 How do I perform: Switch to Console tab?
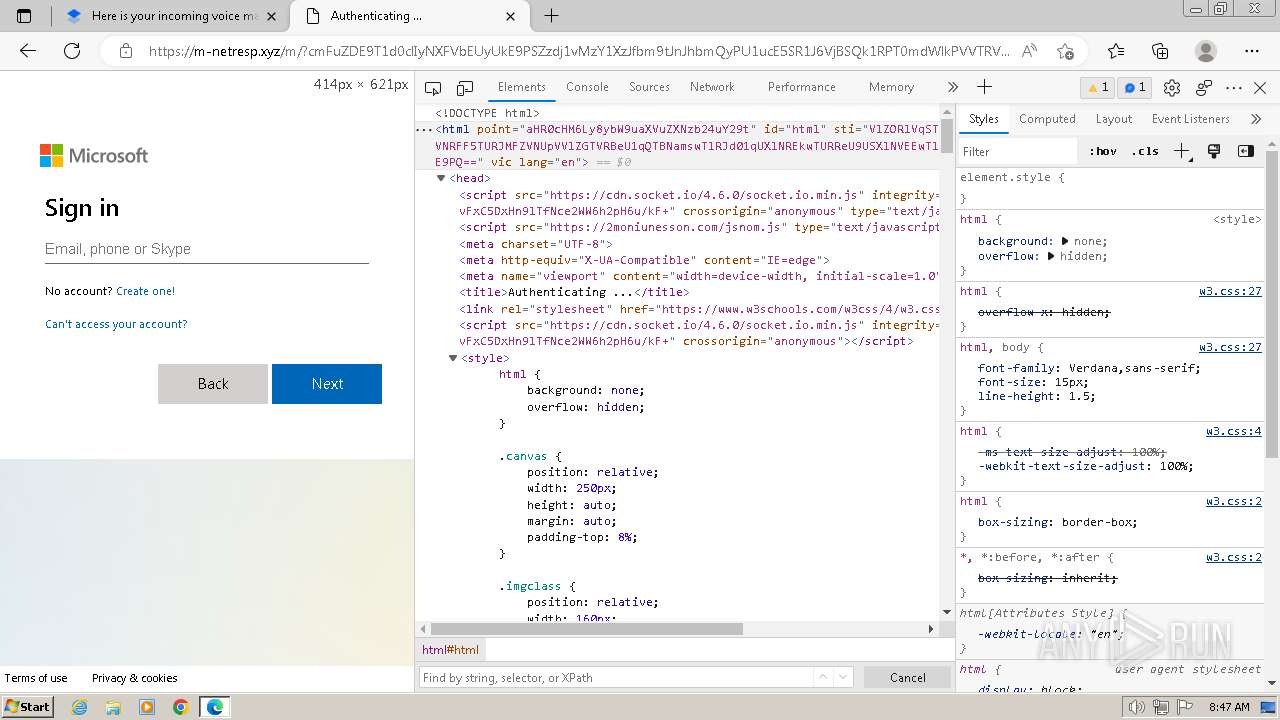click(x=587, y=87)
